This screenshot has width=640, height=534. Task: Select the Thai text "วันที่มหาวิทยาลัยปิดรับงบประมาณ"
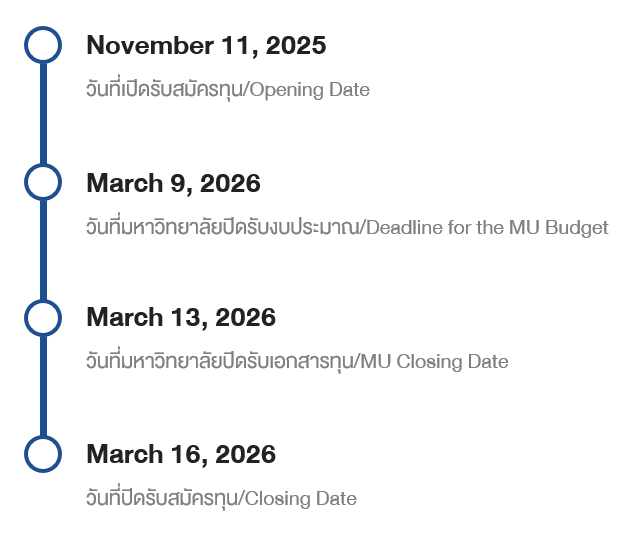coord(223,227)
